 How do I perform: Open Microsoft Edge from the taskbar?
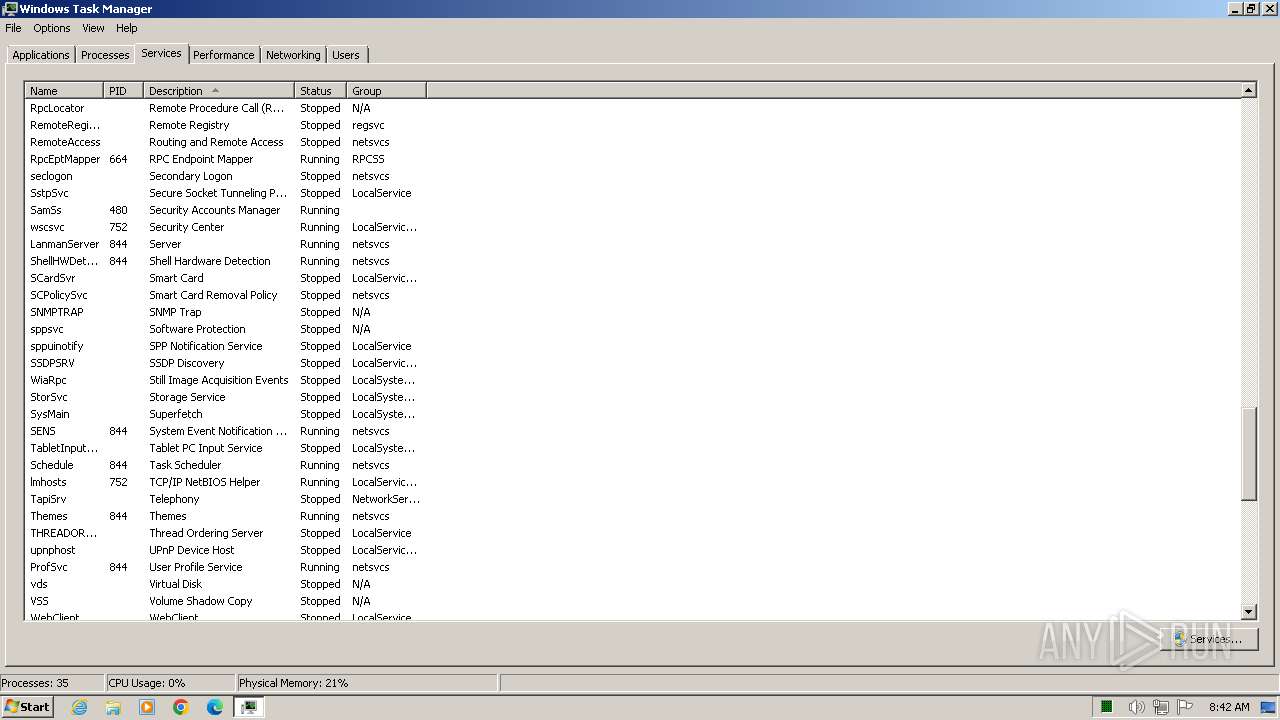point(215,707)
